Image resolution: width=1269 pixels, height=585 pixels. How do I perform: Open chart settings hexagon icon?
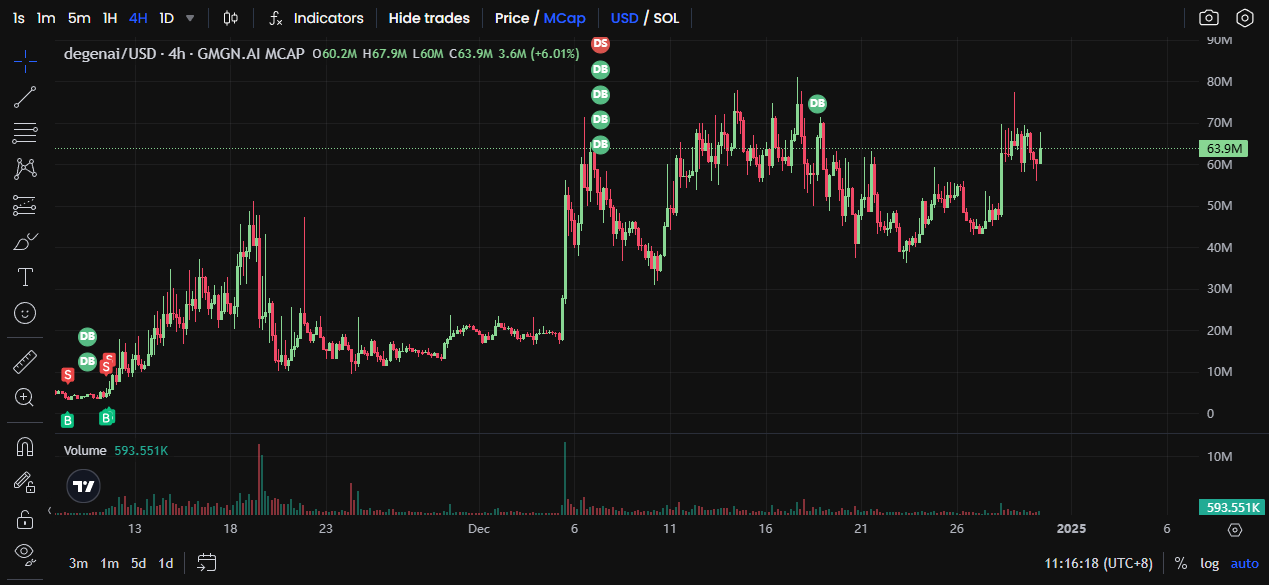(x=1245, y=18)
